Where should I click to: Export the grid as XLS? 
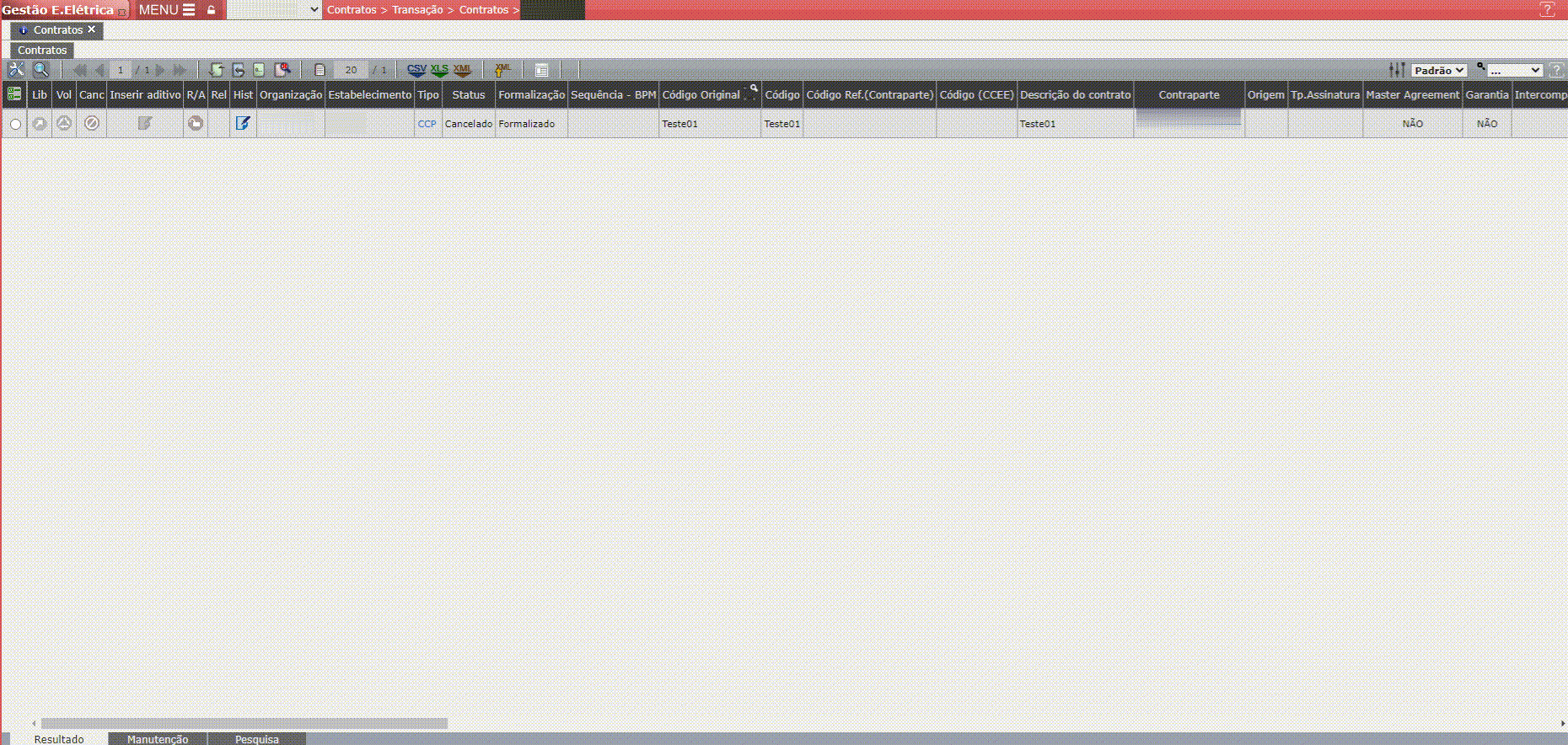point(439,70)
